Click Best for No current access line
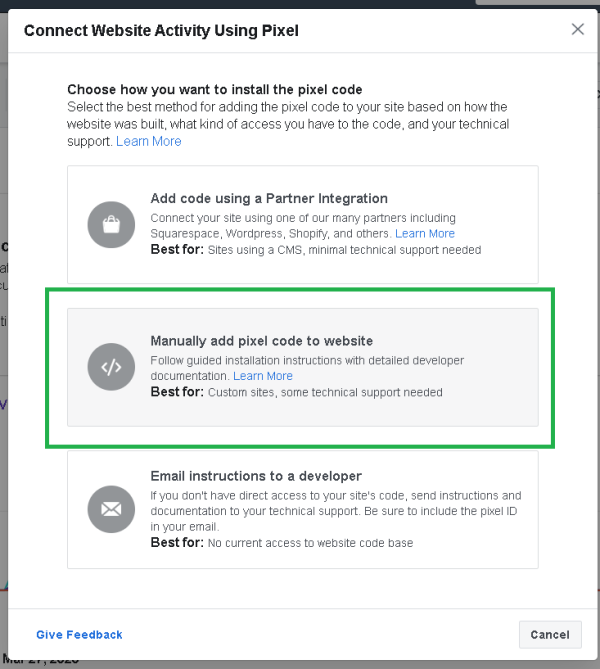The height and width of the screenshot is (669, 600). pos(282,543)
